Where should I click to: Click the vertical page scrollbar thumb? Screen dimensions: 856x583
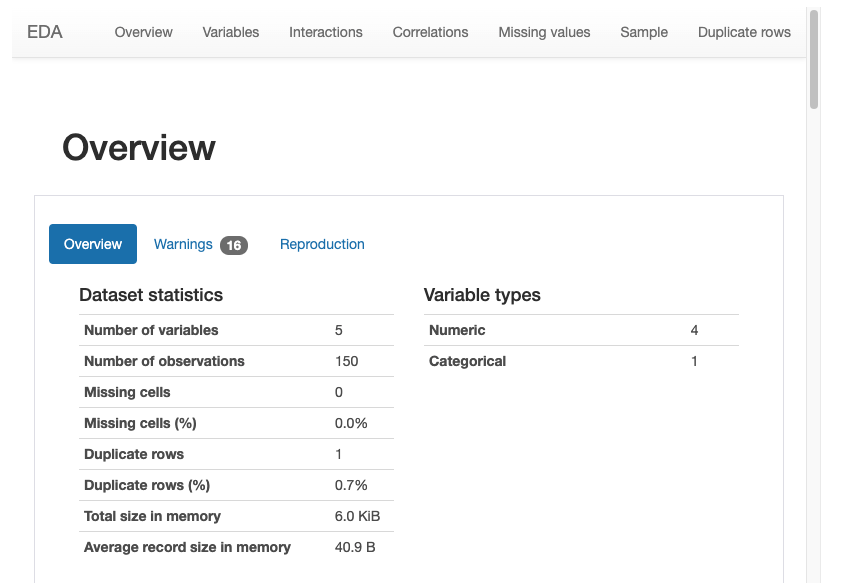pyautogui.click(x=814, y=60)
